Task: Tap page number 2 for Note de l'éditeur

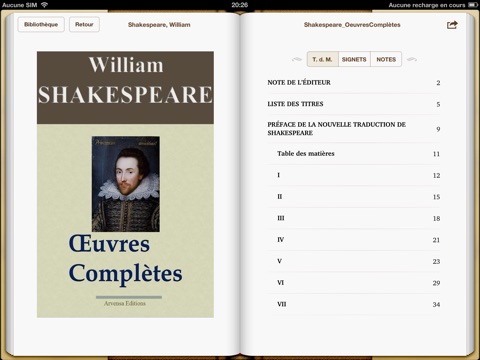Action: point(438,83)
